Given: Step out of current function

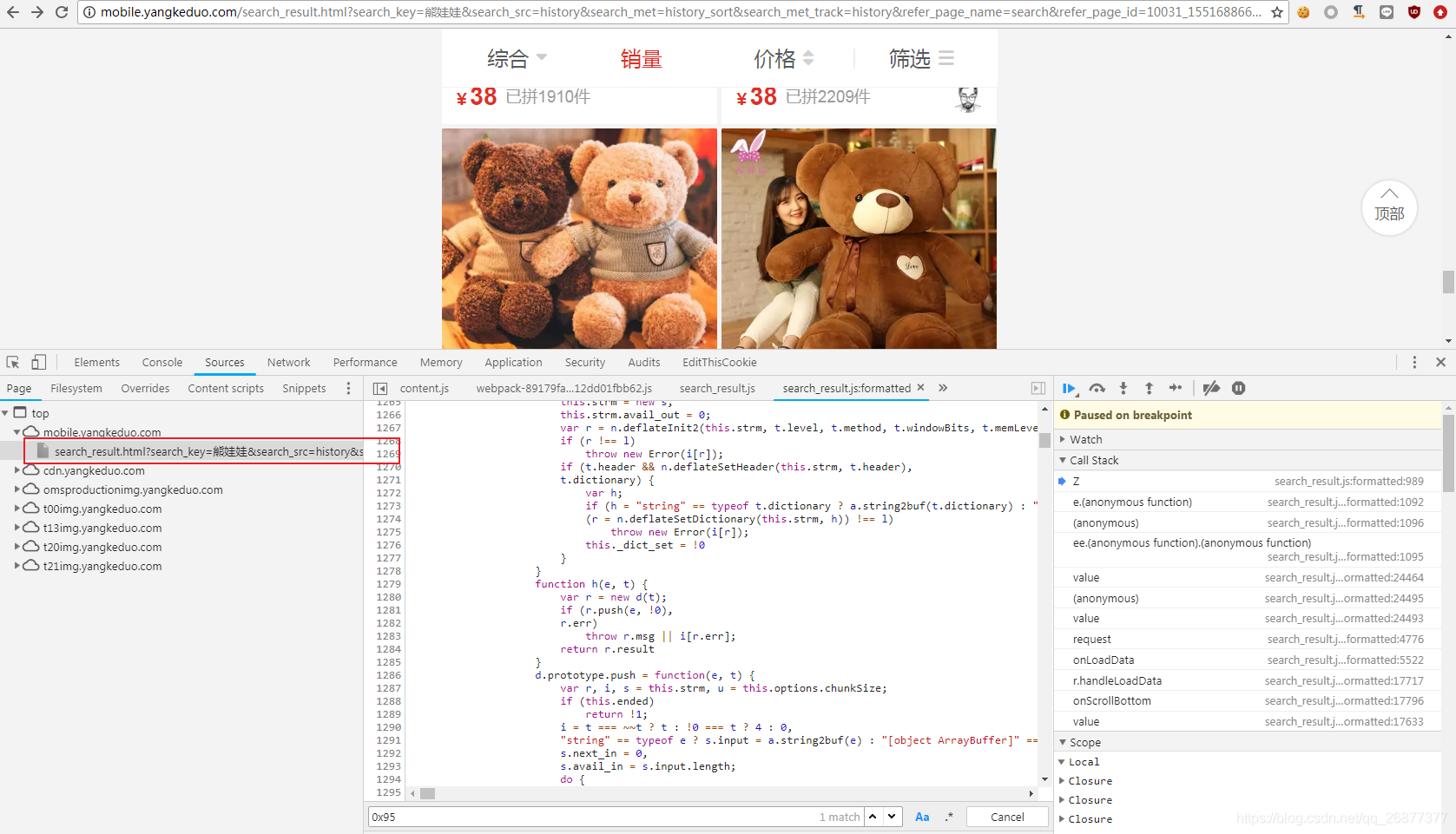Looking at the screenshot, I should pos(1149,388).
